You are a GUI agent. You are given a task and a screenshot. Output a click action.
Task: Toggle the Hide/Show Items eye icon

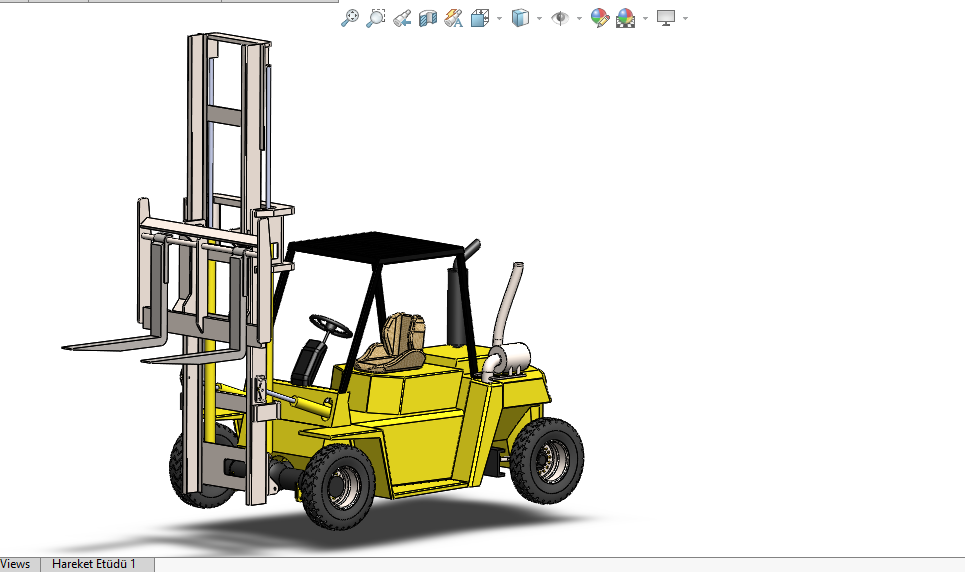pos(560,17)
